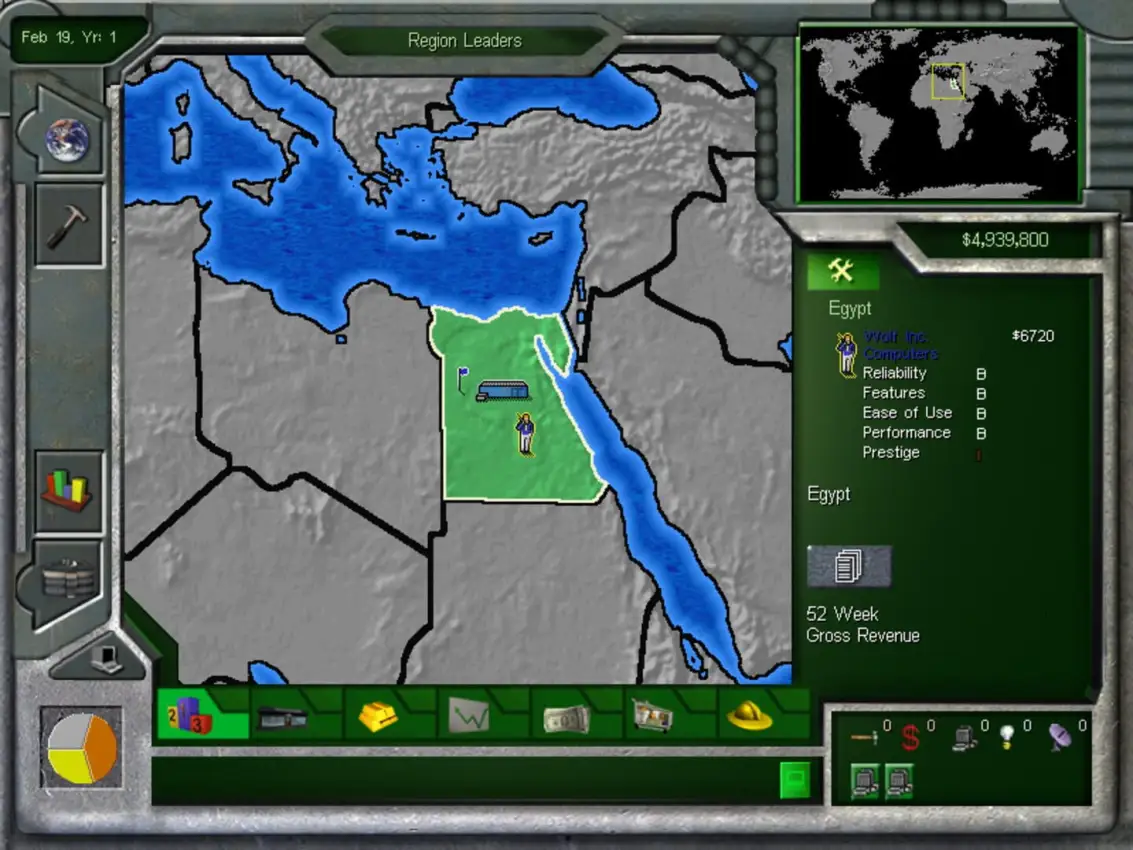This screenshot has height=850, width=1133.
Task: Click the stacked disks icon in left sidebar
Action: pos(68,581)
